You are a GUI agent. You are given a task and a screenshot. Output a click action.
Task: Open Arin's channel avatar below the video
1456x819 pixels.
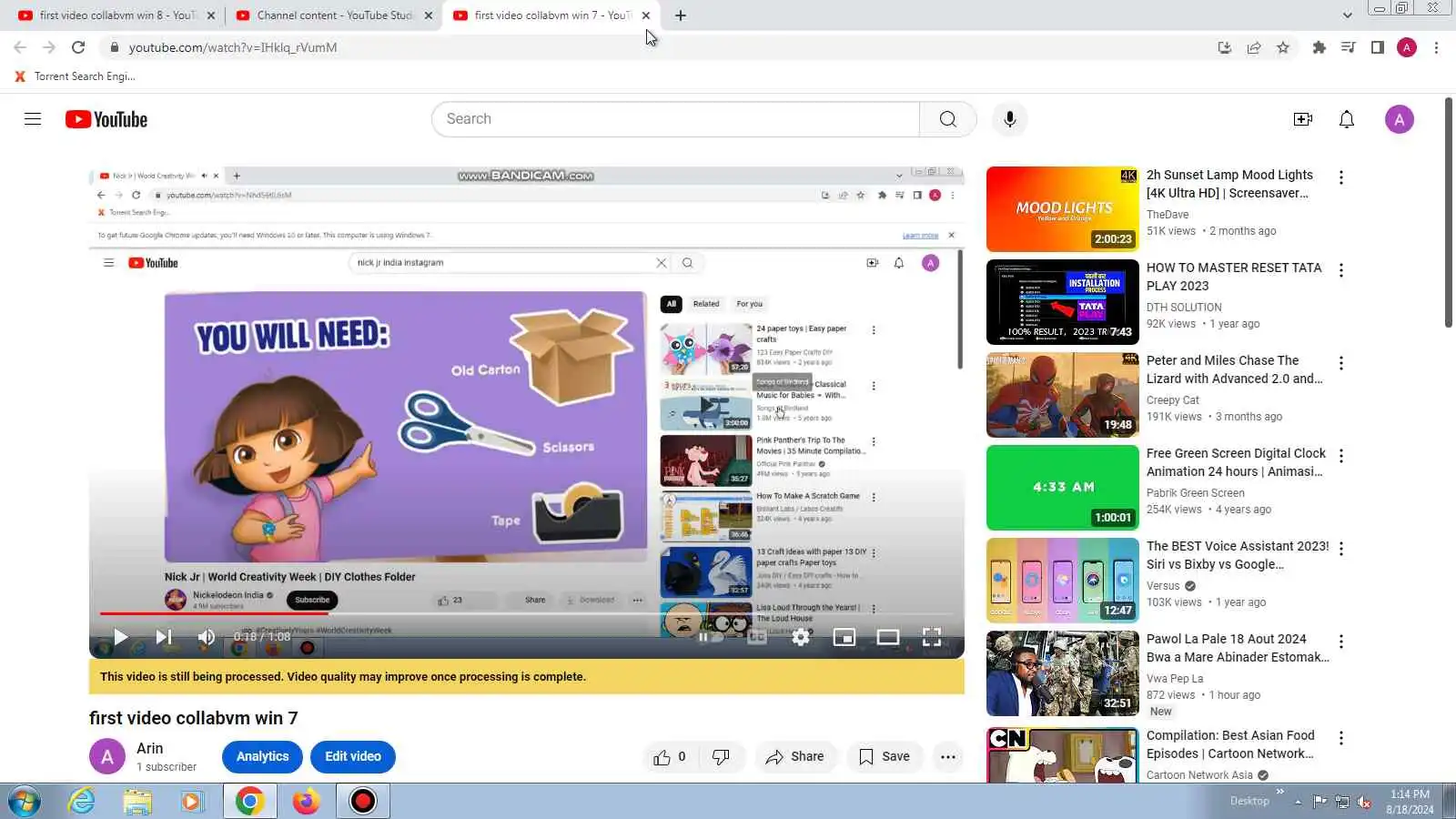[x=107, y=756]
